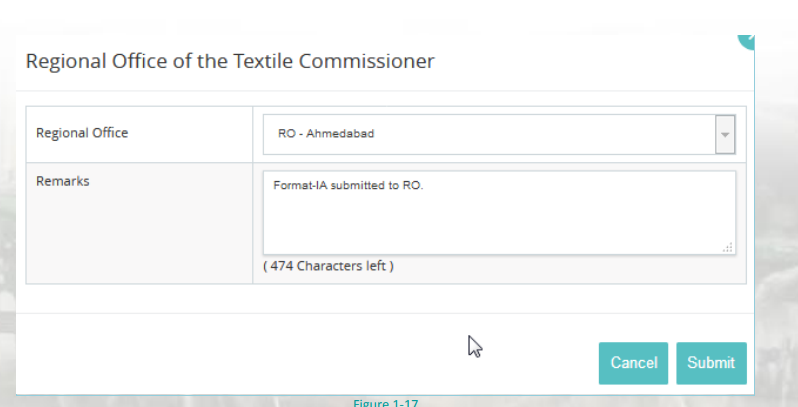Click the word "Ahmedabad" in the dropdown

coord(341,134)
